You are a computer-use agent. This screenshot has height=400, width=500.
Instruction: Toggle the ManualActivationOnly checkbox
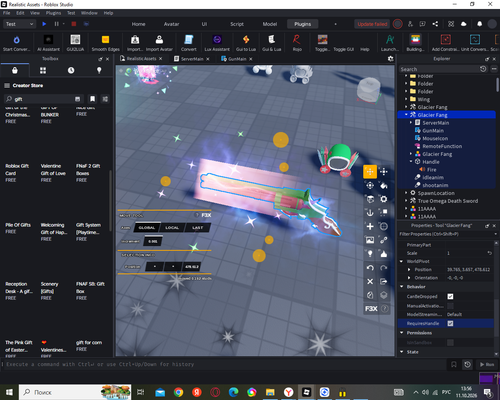[x=450, y=306]
